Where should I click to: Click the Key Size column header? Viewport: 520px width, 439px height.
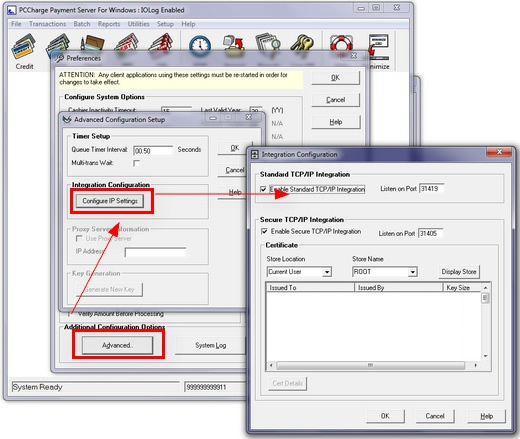coord(462,287)
